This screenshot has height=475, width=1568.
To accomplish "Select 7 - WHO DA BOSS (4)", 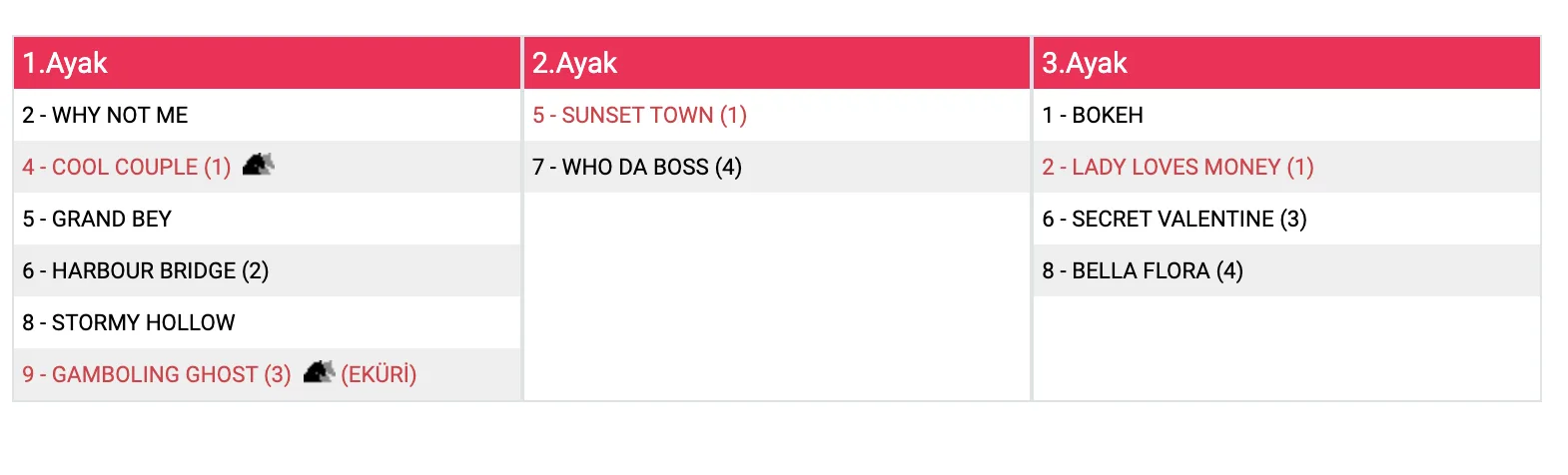I will (x=636, y=168).
